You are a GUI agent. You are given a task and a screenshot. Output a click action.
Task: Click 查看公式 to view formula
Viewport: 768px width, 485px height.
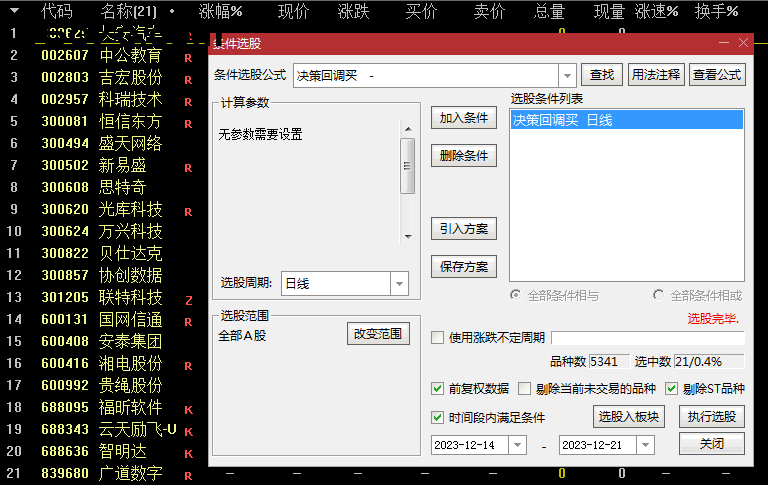[717, 75]
